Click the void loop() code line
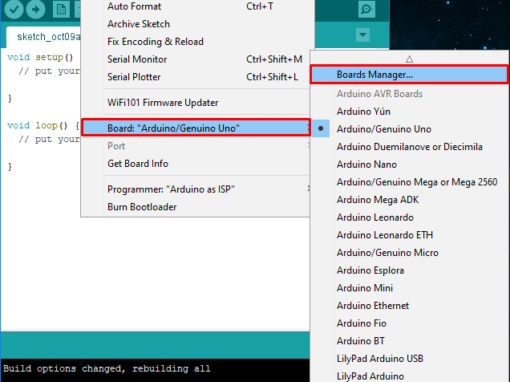This screenshot has height=382, width=510. [x=43, y=126]
